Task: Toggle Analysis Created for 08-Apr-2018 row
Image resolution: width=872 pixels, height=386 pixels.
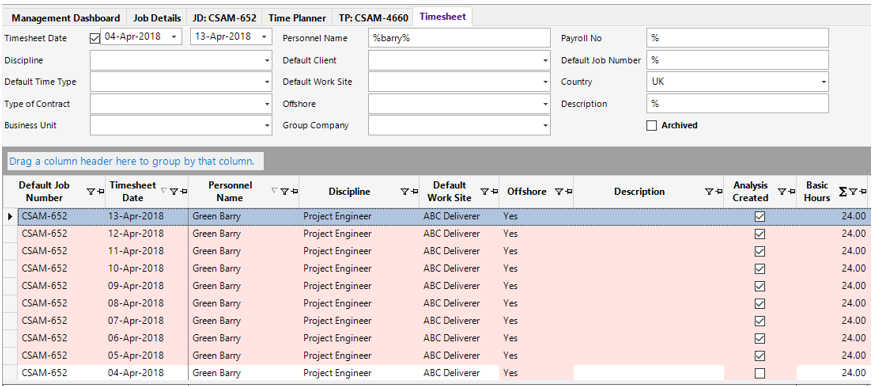Action: coord(760,304)
